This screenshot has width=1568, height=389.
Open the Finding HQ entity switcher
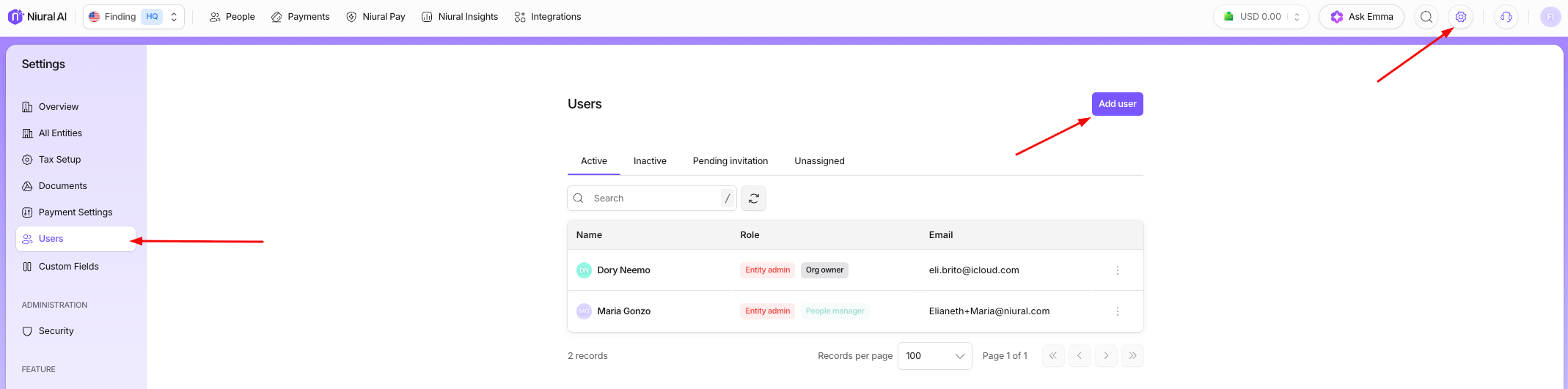(x=133, y=16)
